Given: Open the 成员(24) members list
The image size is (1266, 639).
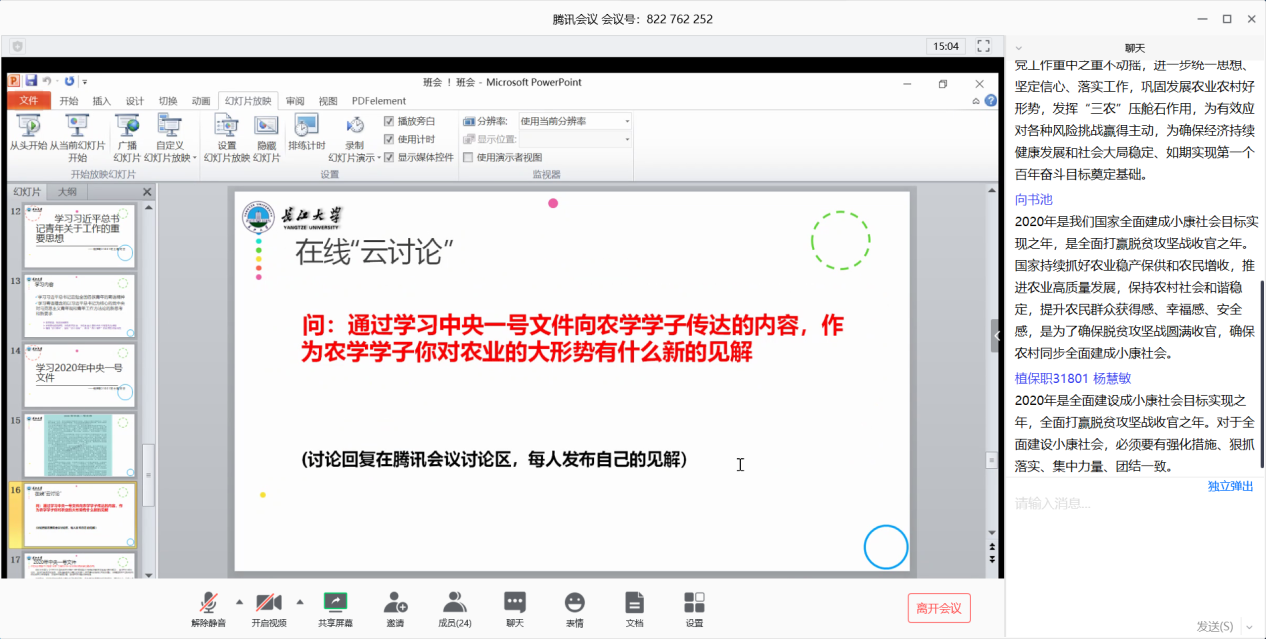Looking at the screenshot, I should tap(455, 603).
